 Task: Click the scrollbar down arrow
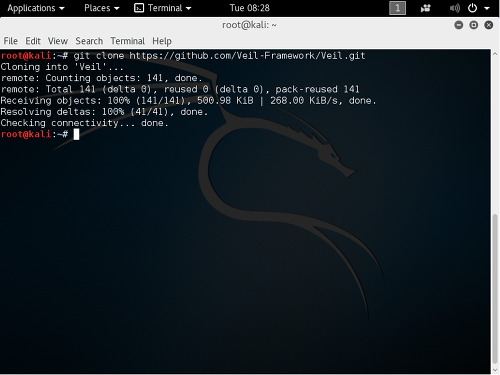click(495, 370)
